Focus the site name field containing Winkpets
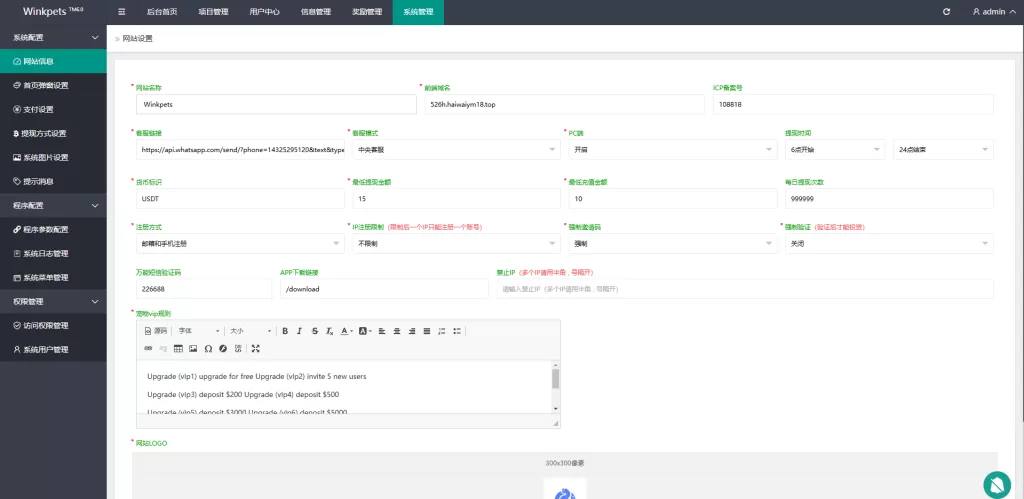 (x=276, y=104)
